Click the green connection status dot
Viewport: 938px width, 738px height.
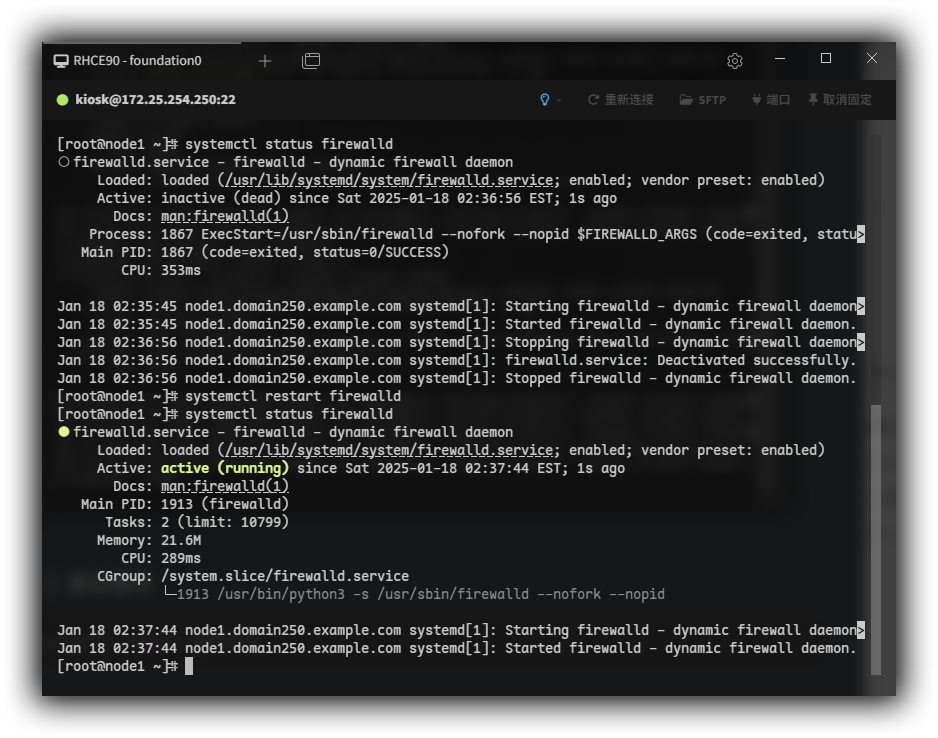click(x=62, y=100)
